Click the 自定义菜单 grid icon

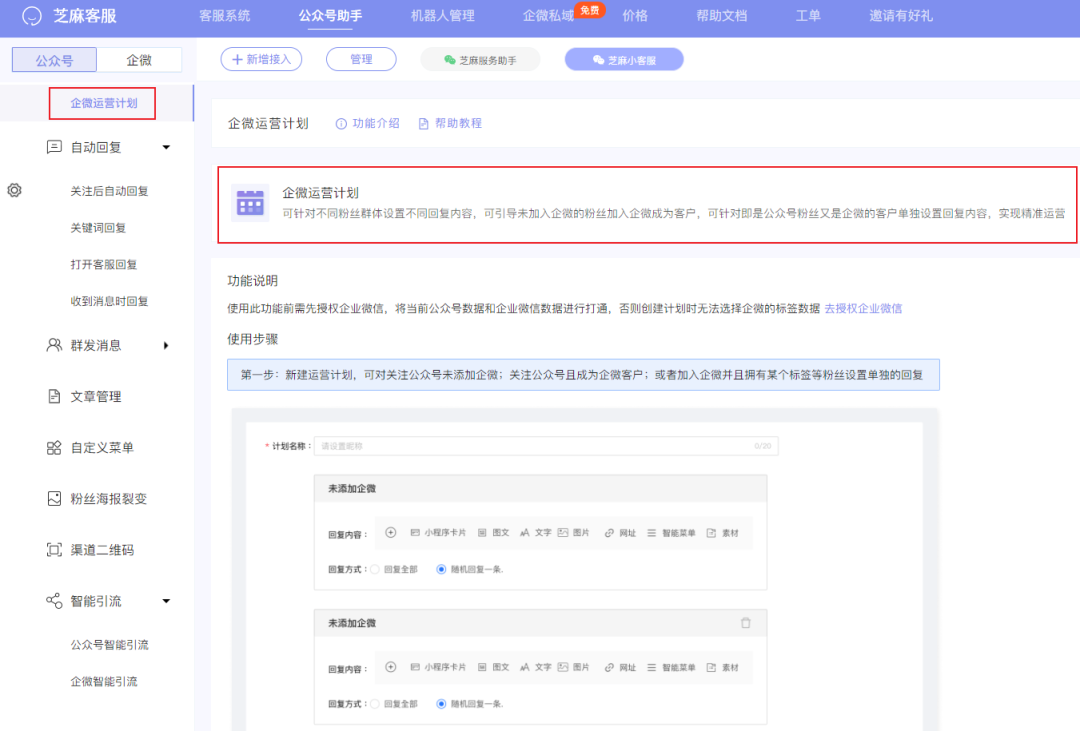[x=54, y=448]
